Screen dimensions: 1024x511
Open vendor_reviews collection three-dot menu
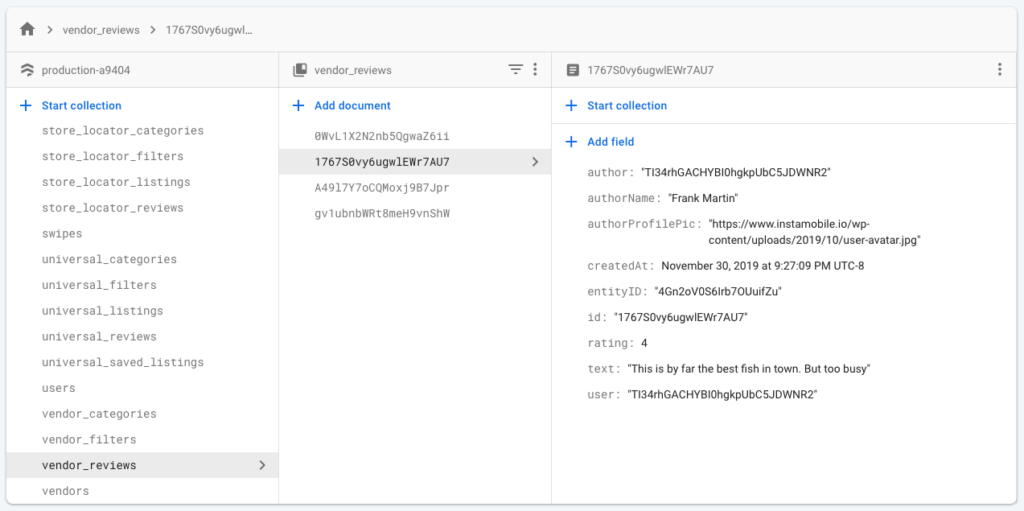(535, 70)
